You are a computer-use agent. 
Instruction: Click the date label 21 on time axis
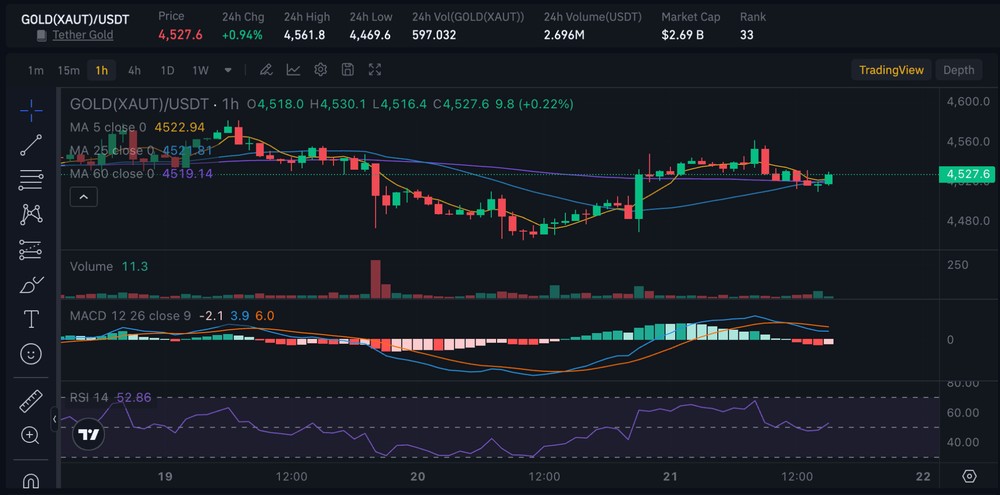click(x=670, y=477)
